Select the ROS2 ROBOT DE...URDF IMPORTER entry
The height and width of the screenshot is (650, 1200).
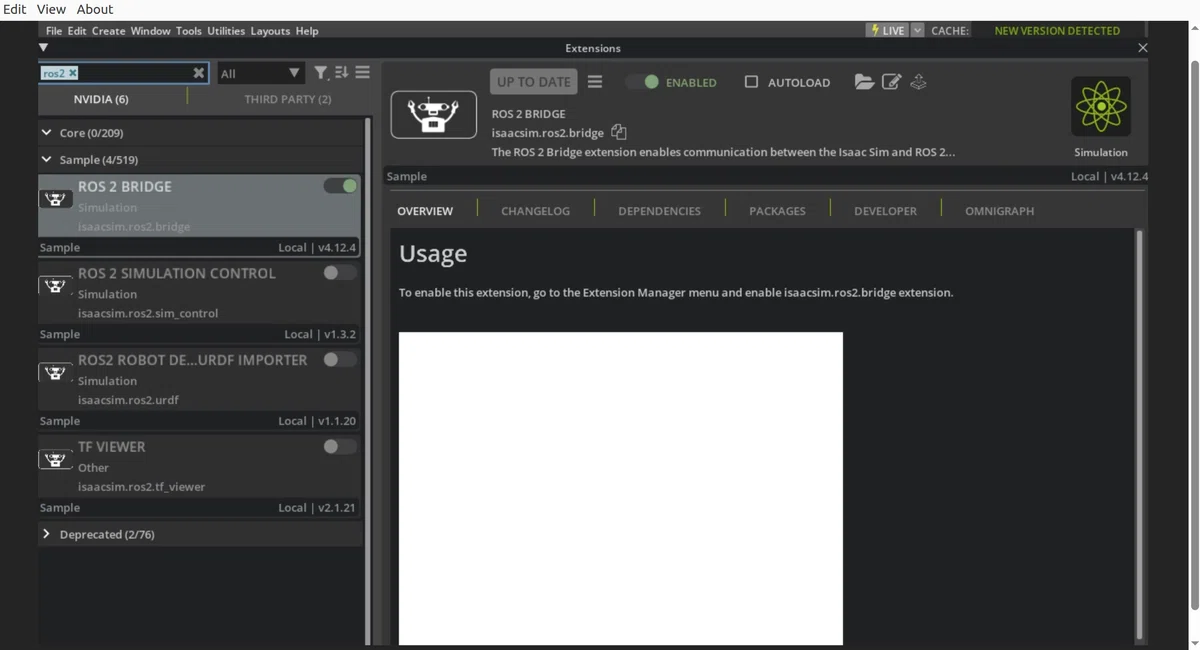[x=193, y=360]
